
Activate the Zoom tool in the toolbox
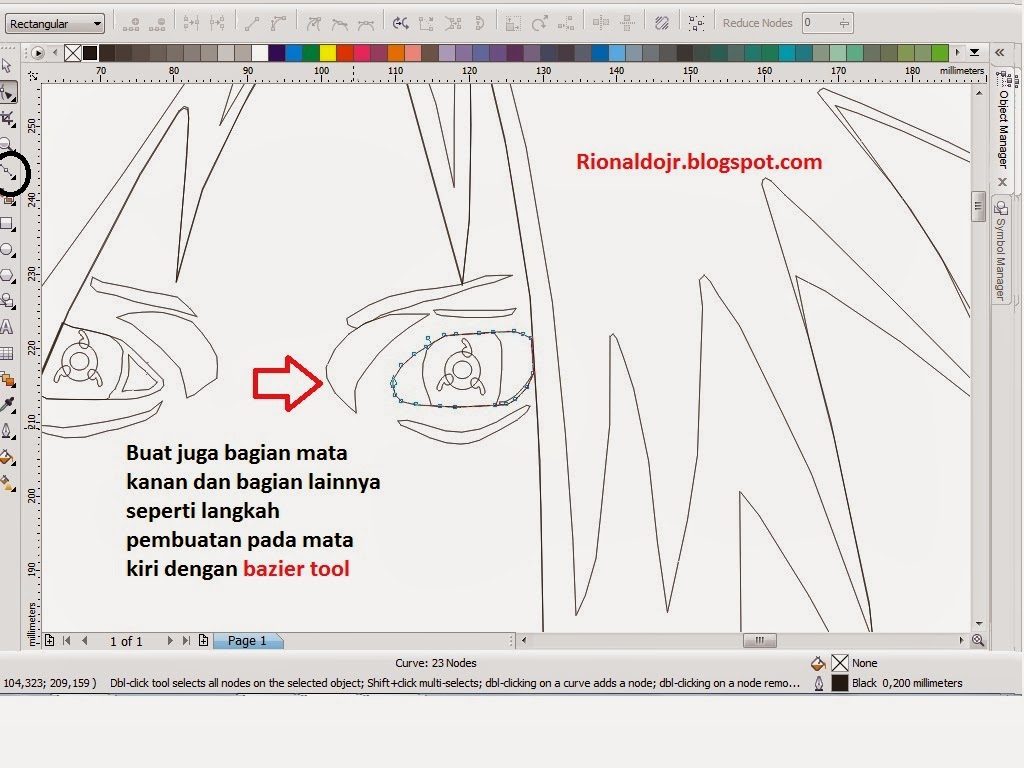click(x=7, y=143)
